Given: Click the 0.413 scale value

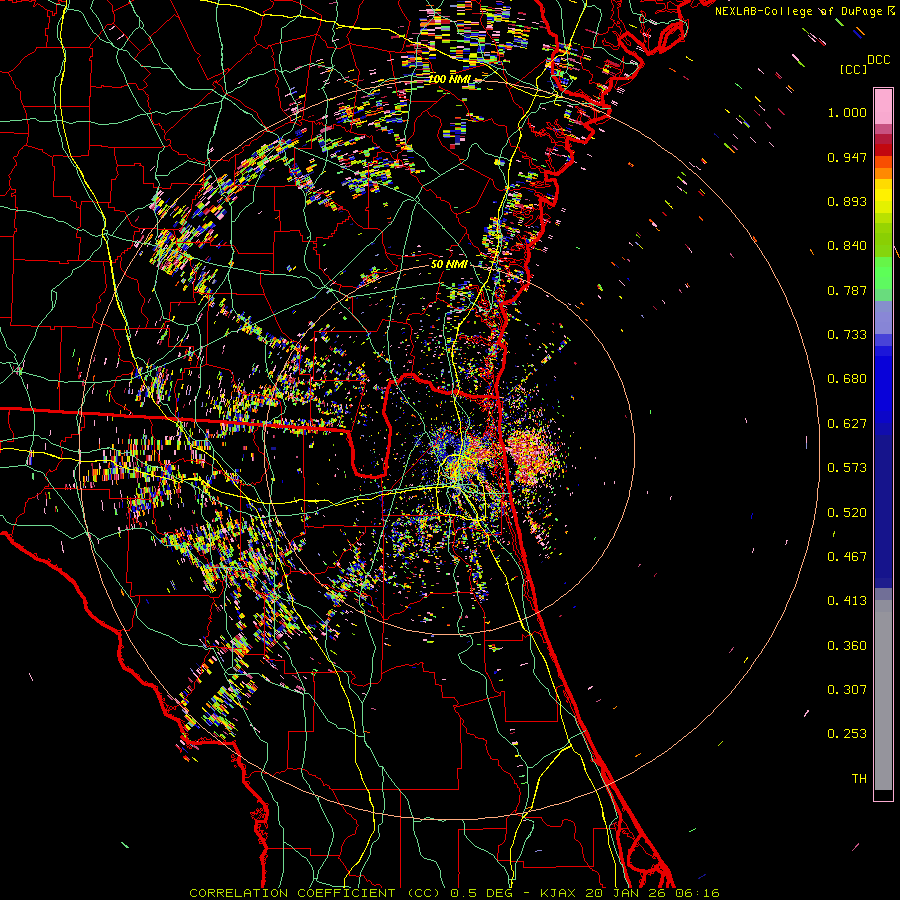Looking at the screenshot, I should click(847, 601).
